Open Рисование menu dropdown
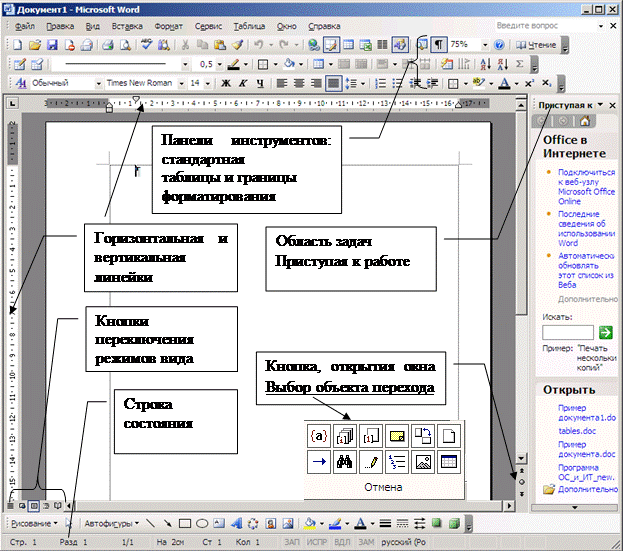Viewport: 623px width, 551px height. 34,524
